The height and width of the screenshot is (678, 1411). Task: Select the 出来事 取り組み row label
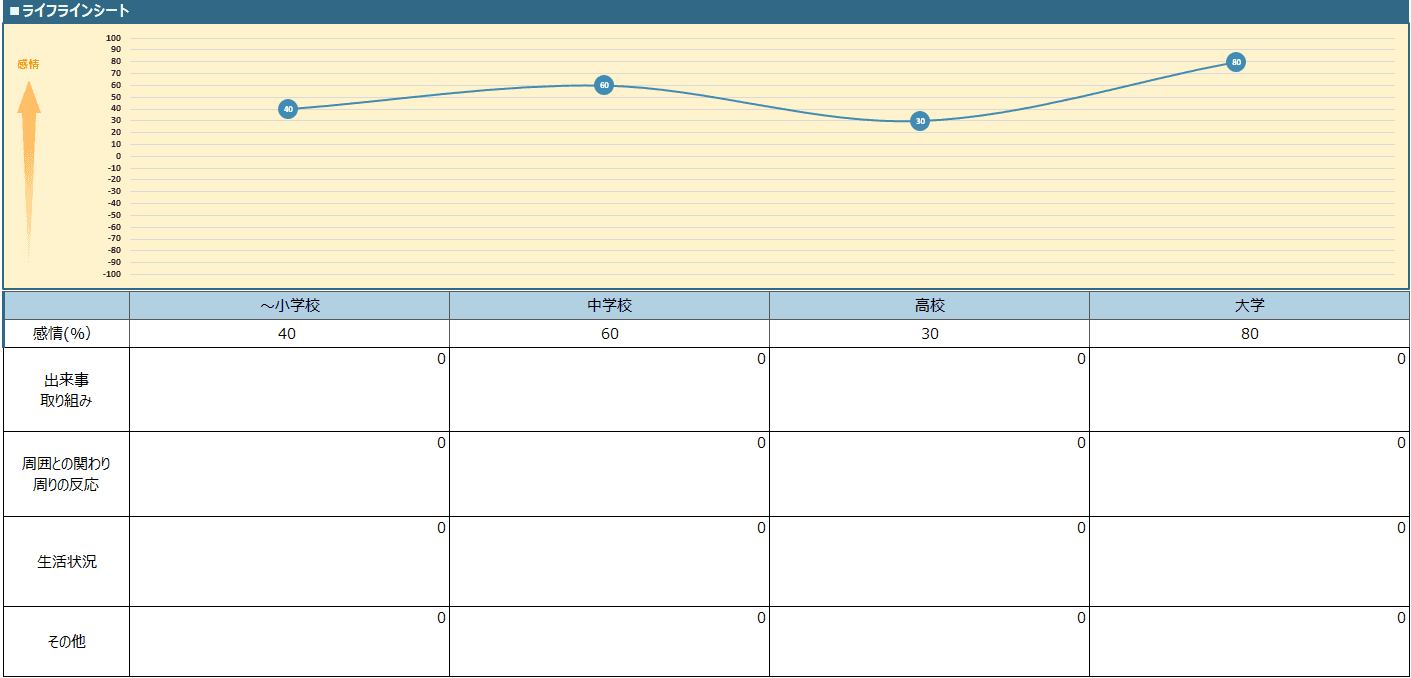(x=67, y=390)
